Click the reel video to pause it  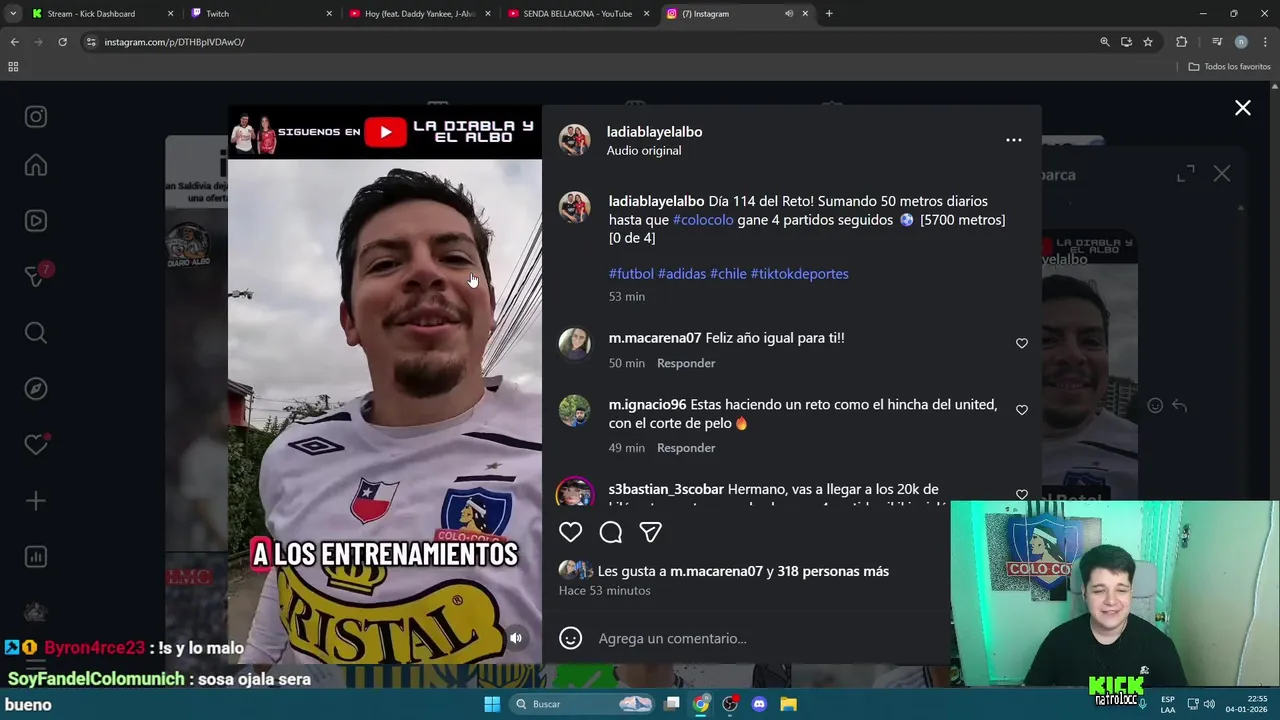tap(385, 385)
